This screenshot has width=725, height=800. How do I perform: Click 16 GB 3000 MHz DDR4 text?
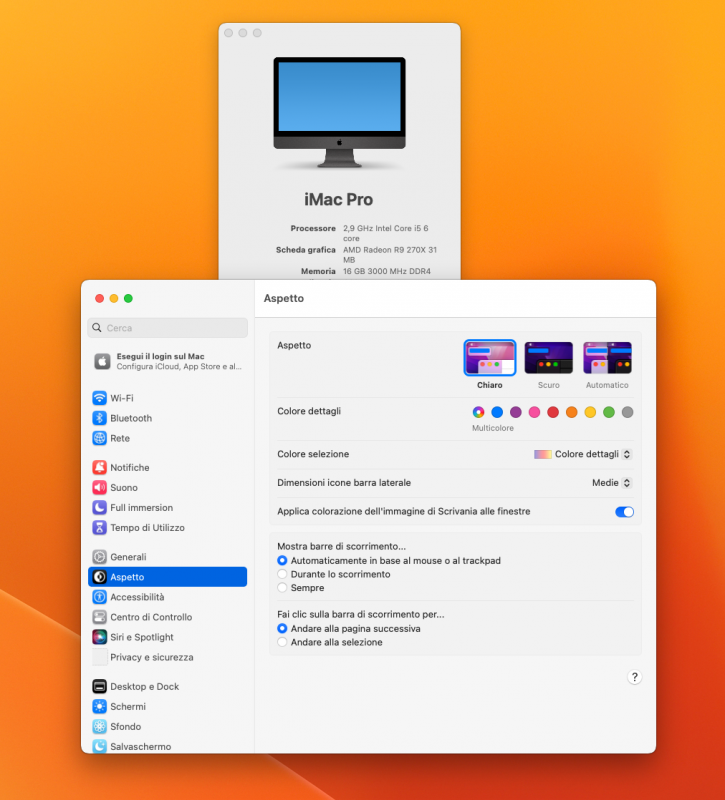click(x=387, y=271)
